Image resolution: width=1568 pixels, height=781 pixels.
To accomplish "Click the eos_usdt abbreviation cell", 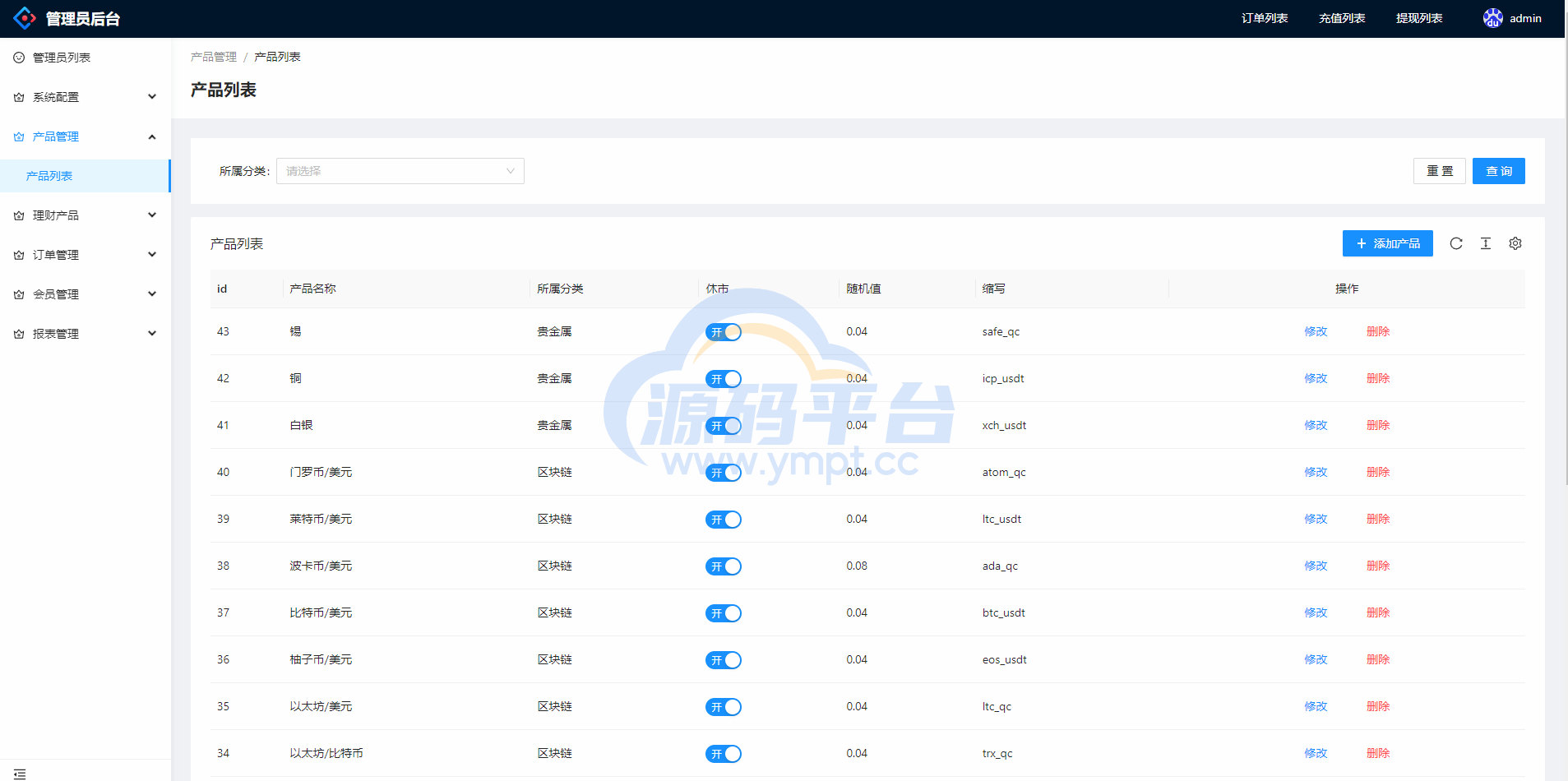I will pyautogui.click(x=1004, y=659).
